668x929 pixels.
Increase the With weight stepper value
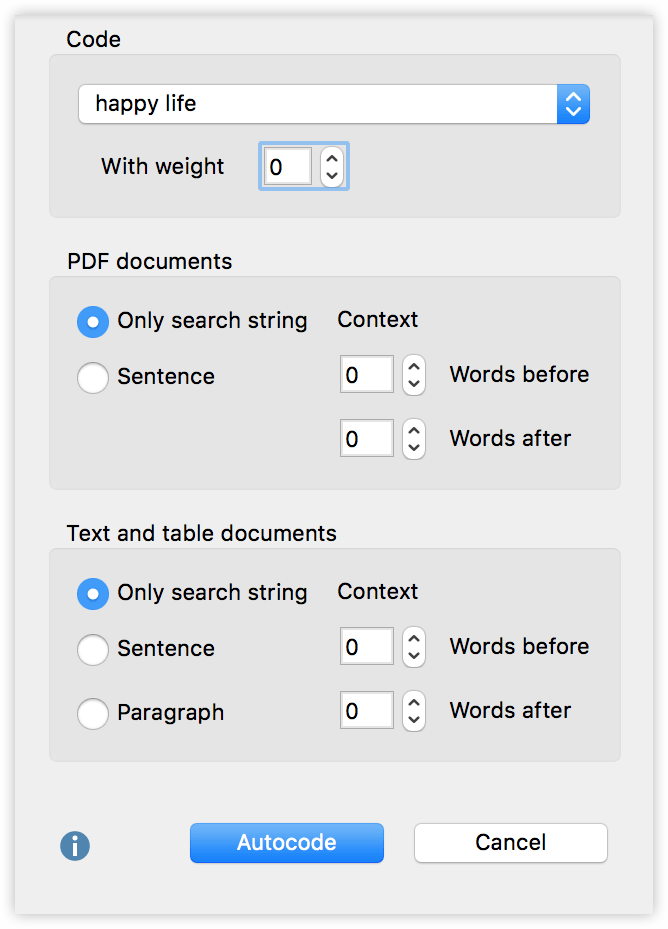pos(332,159)
